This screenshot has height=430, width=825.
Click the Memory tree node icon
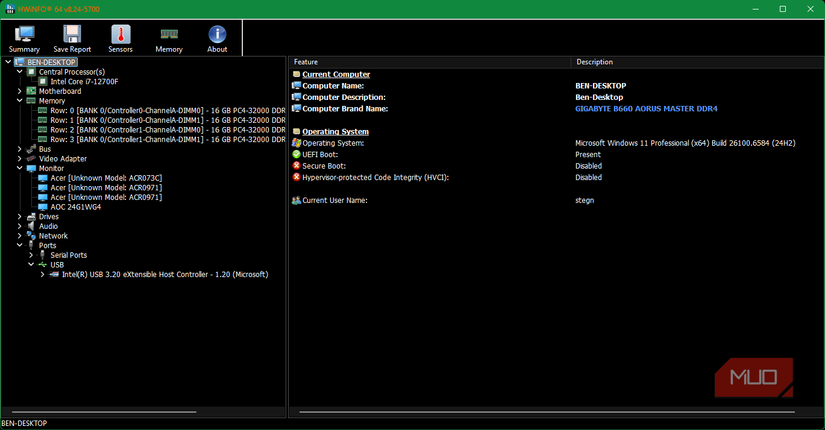tap(31, 101)
